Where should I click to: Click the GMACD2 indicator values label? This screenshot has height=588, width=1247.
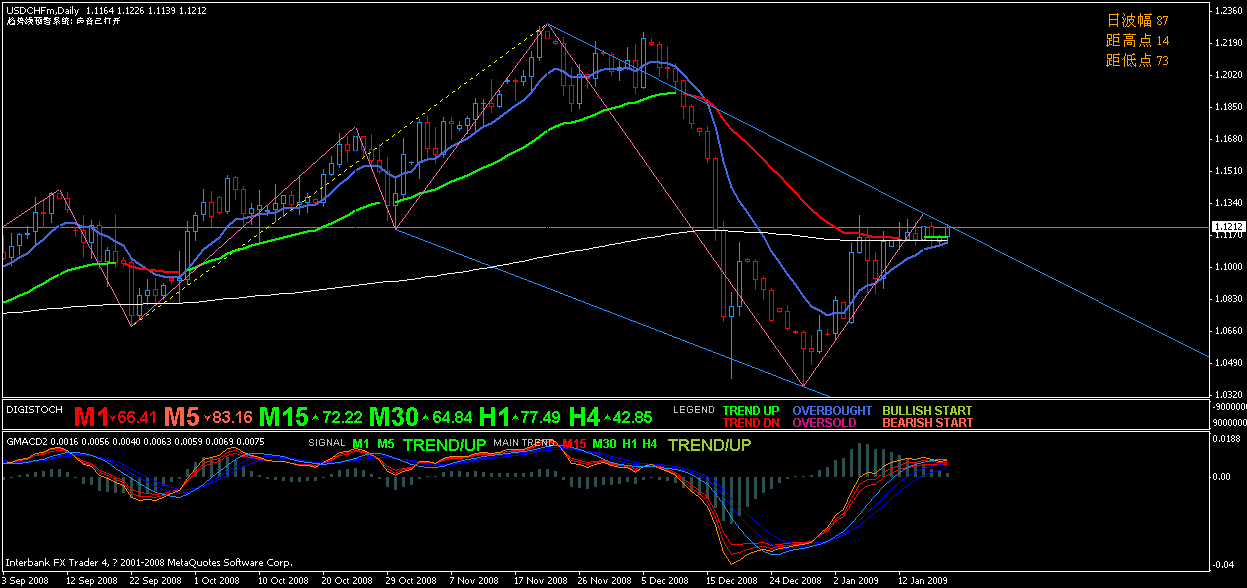coord(136,441)
